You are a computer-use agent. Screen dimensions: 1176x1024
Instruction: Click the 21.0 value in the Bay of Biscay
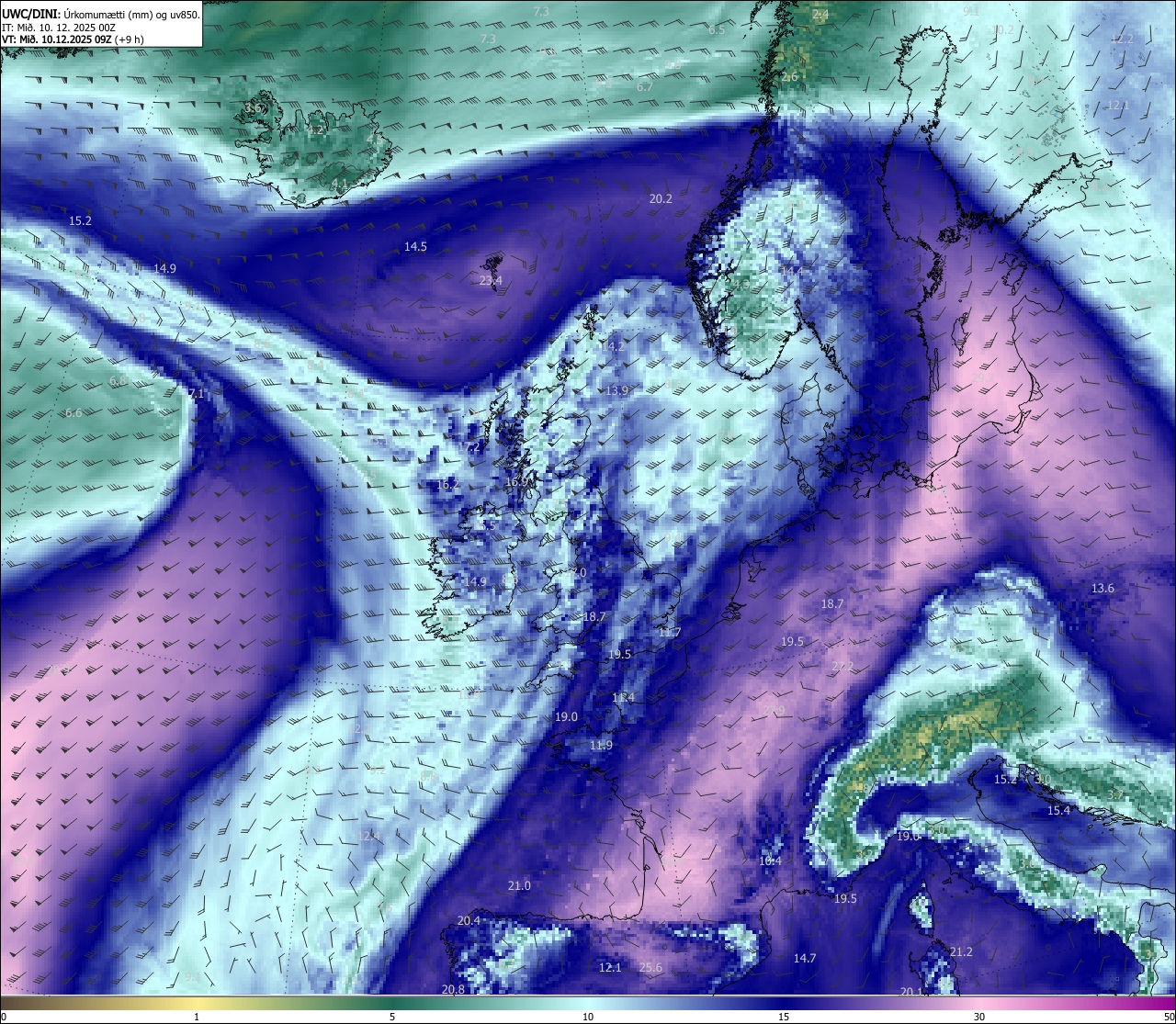click(519, 885)
